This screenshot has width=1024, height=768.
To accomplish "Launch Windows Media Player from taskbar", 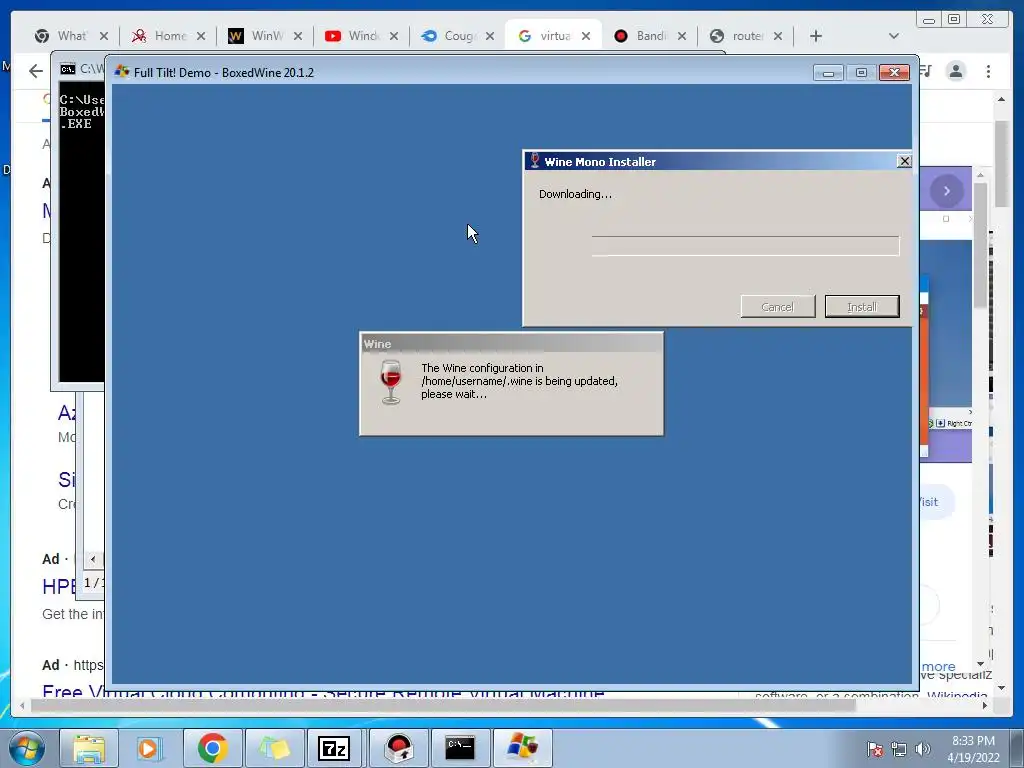I will [x=150, y=748].
